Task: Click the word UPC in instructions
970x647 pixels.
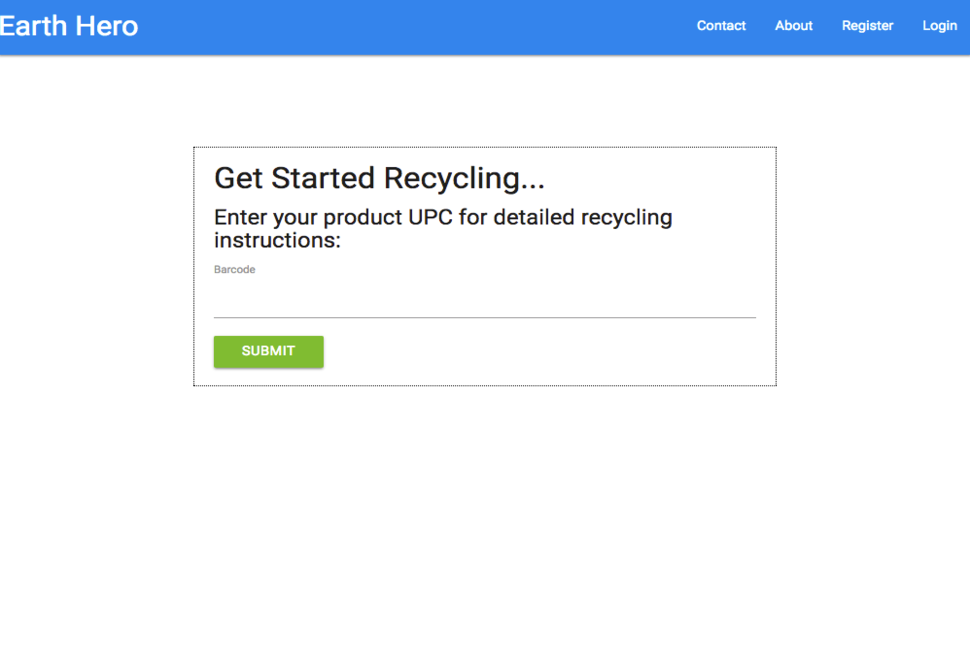Action: point(431,217)
